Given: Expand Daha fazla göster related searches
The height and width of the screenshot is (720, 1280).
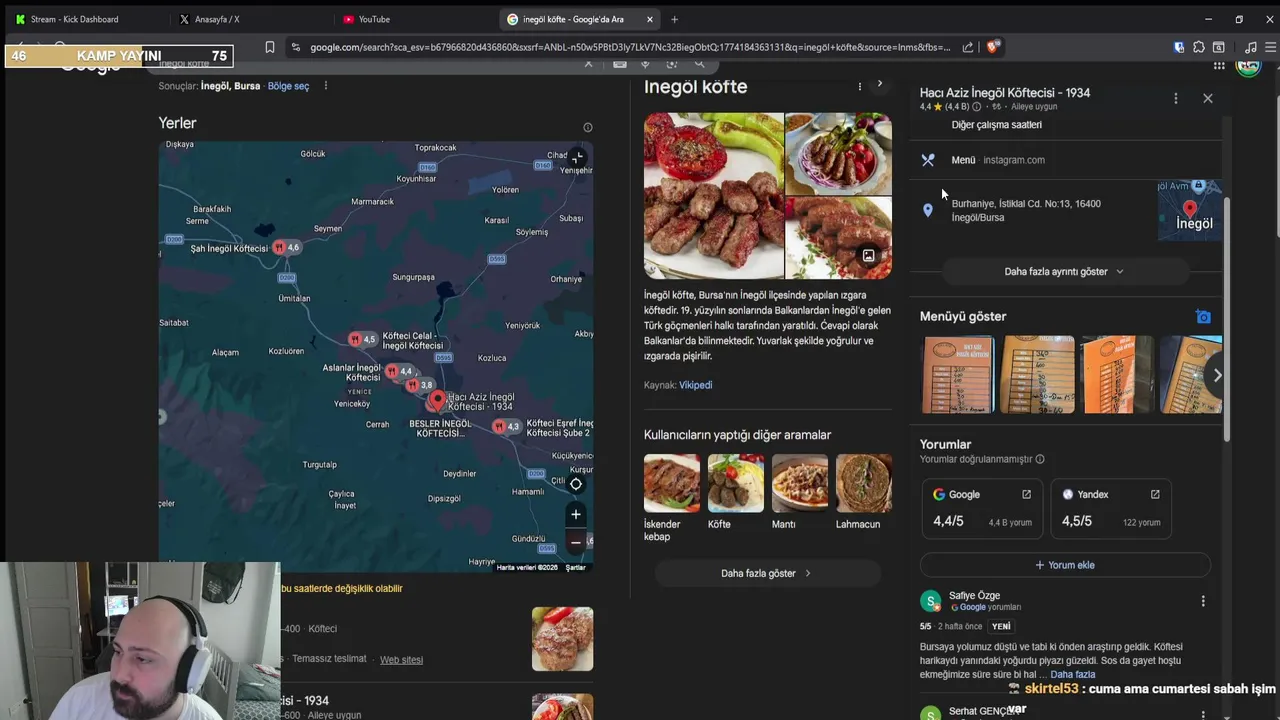Looking at the screenshot, I should click(x=767, y=573).
